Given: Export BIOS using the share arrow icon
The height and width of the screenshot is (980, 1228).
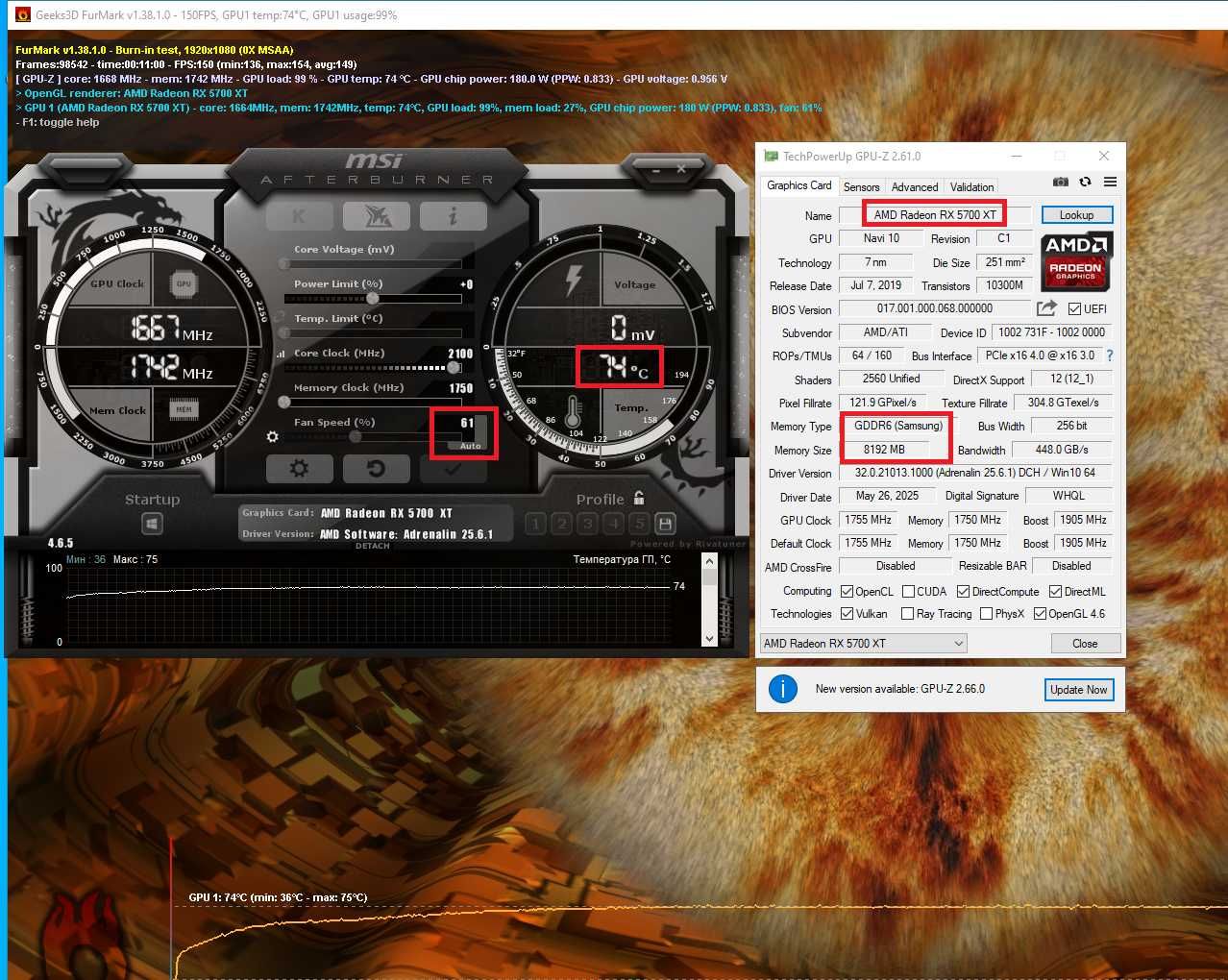Looking at the screenshot, I should click(x=1046, y=308).
